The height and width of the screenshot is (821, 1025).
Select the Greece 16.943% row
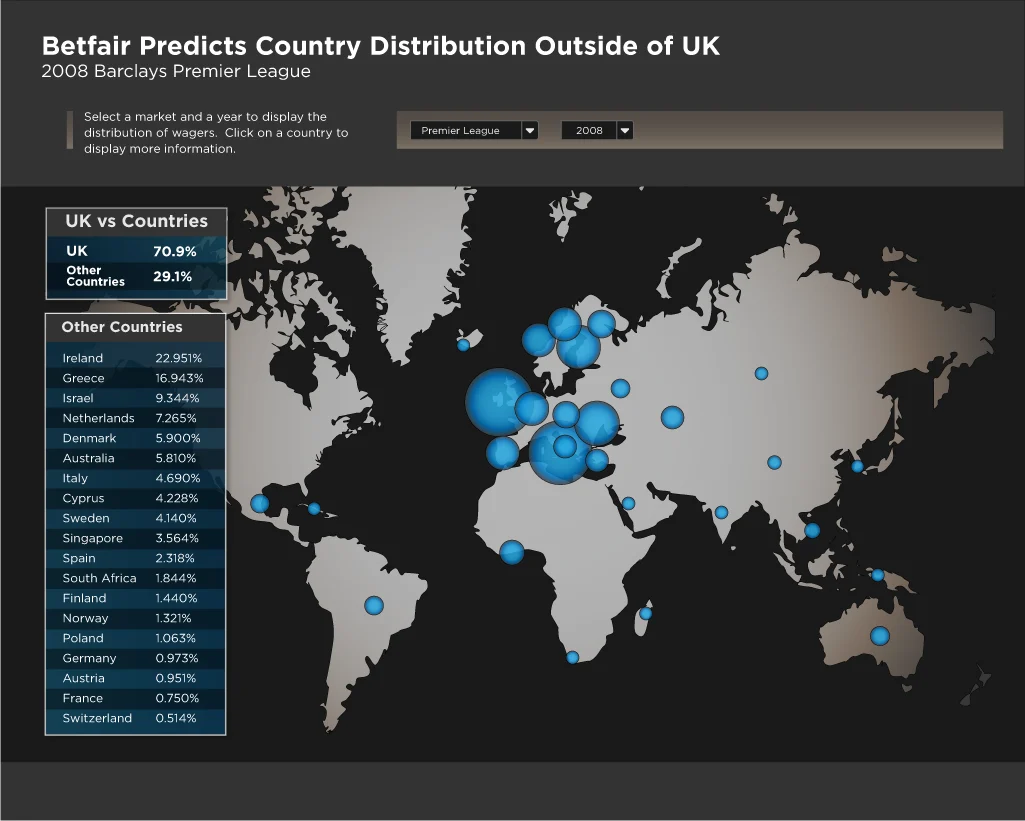click(x=135, y=378)
